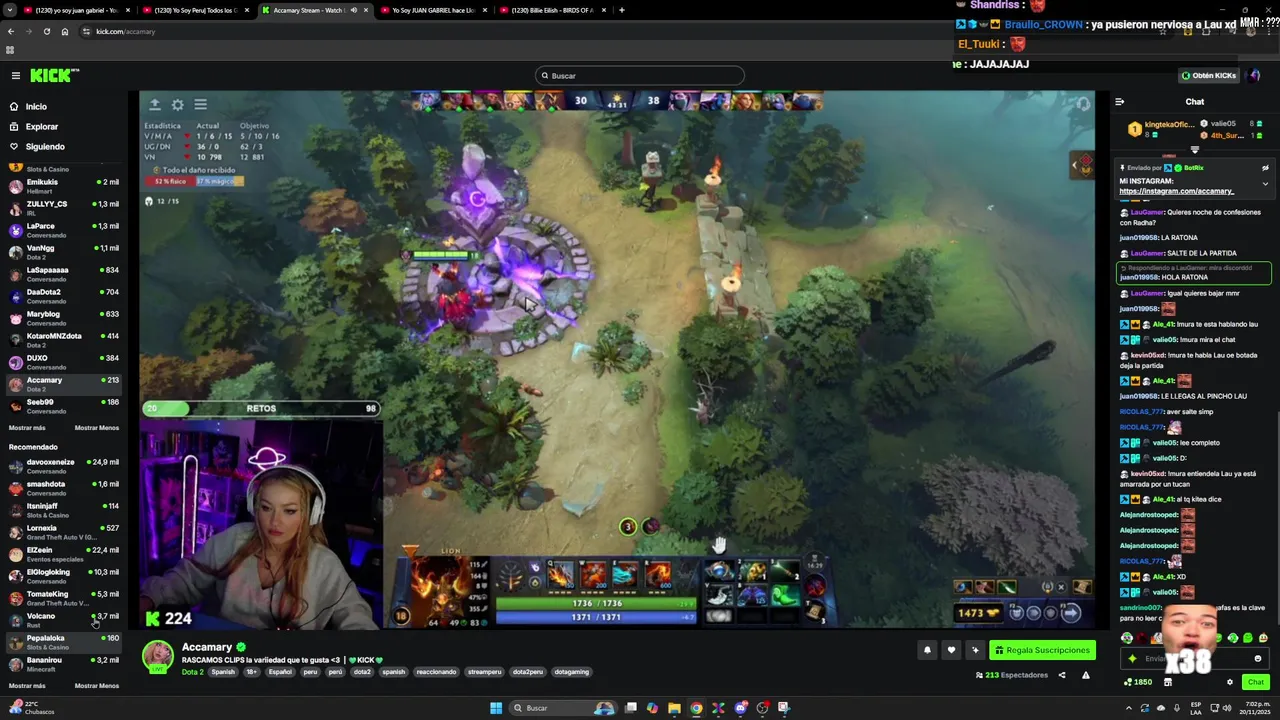The height and width of the screenshot is (720, 1280).
Task: Open the Kick hamburger sidebar menu
Action: 15,75
